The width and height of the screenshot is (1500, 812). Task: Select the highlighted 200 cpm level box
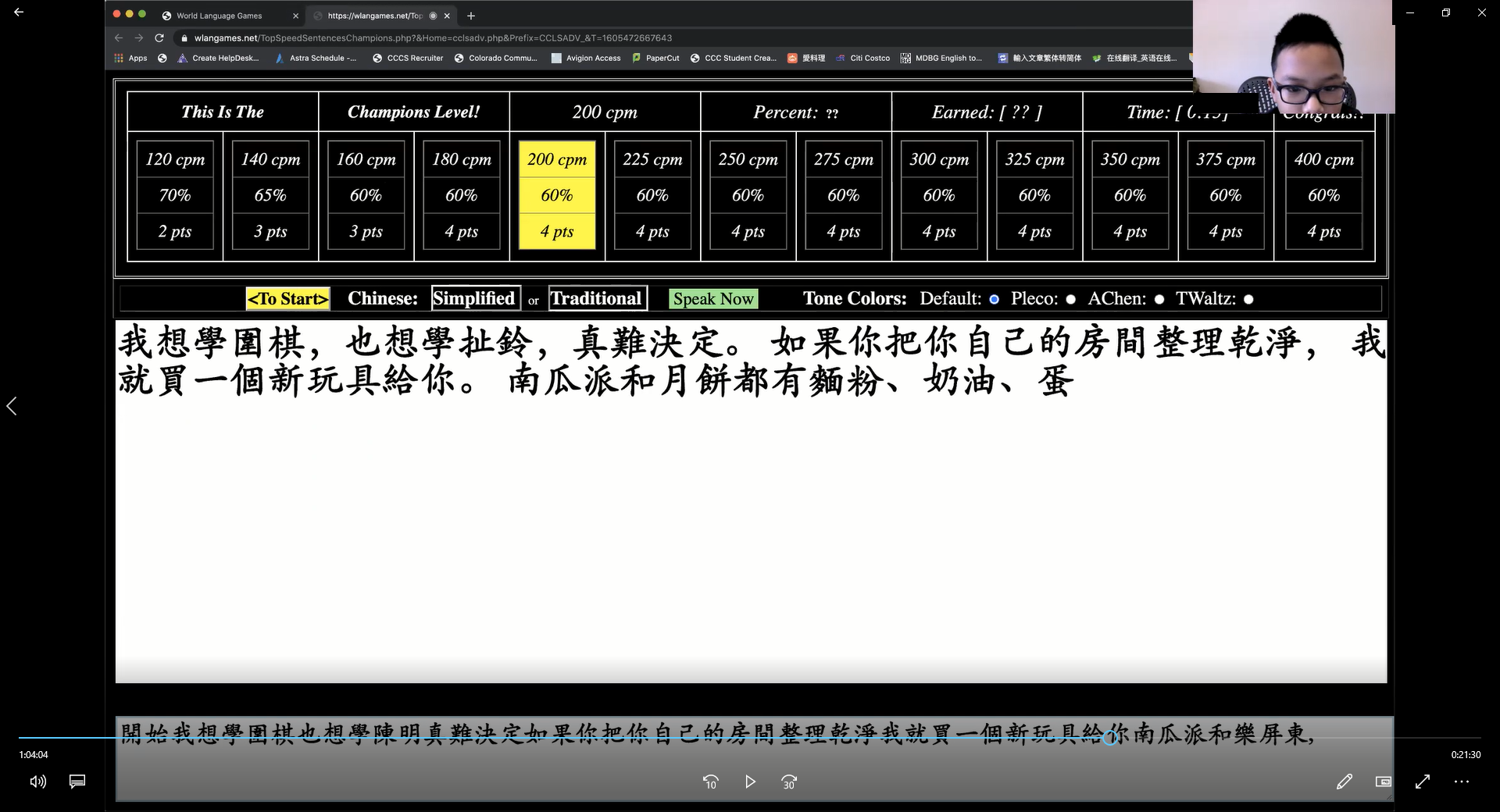[x=556, y=195]
